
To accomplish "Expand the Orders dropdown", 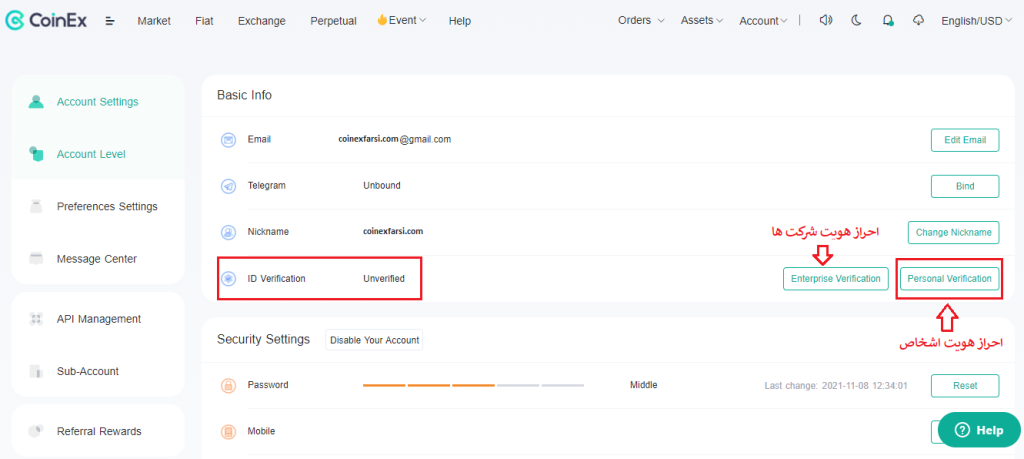I will pos(641,20).
